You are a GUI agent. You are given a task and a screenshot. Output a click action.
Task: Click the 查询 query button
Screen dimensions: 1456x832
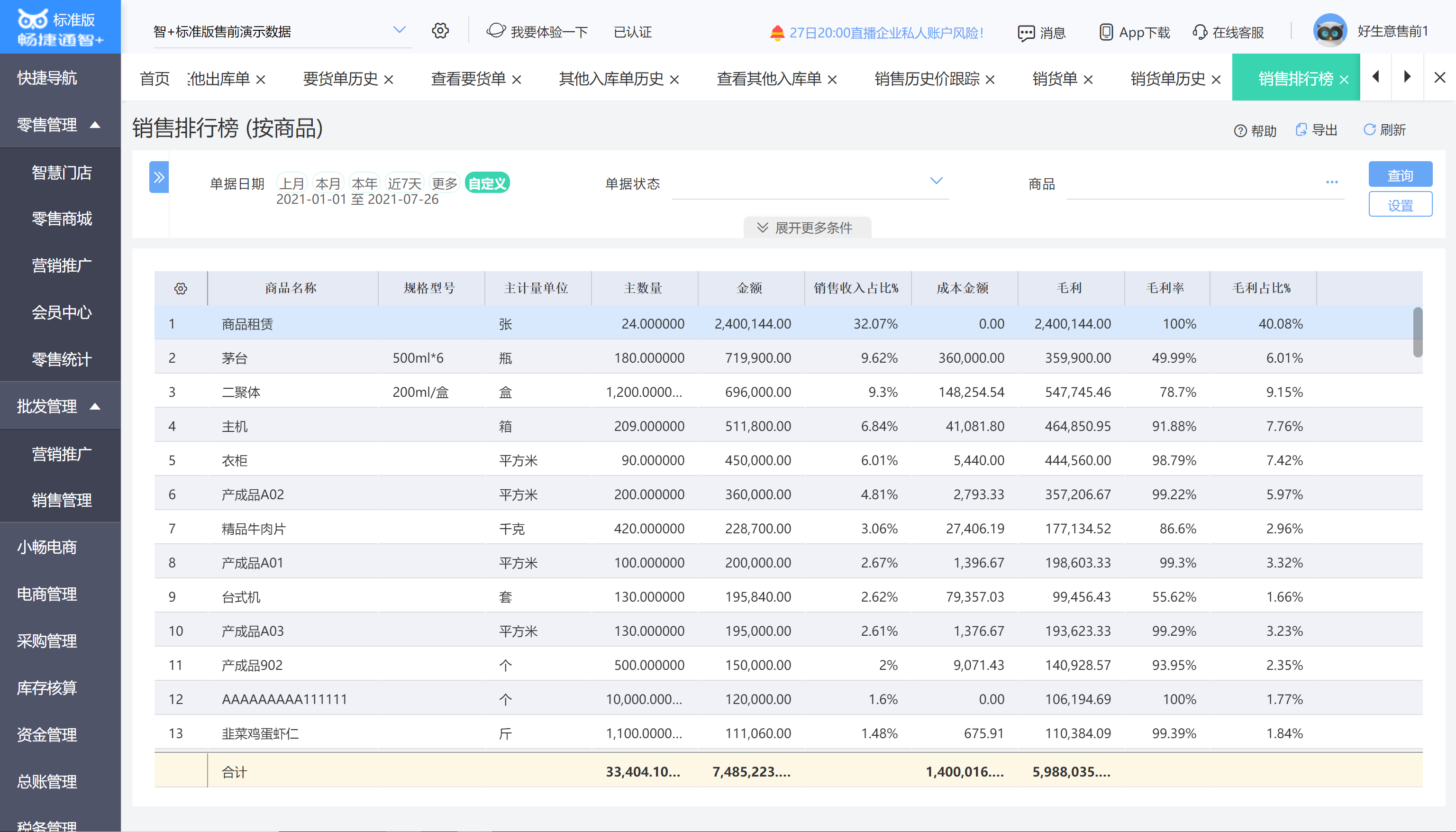(1400, 175)
